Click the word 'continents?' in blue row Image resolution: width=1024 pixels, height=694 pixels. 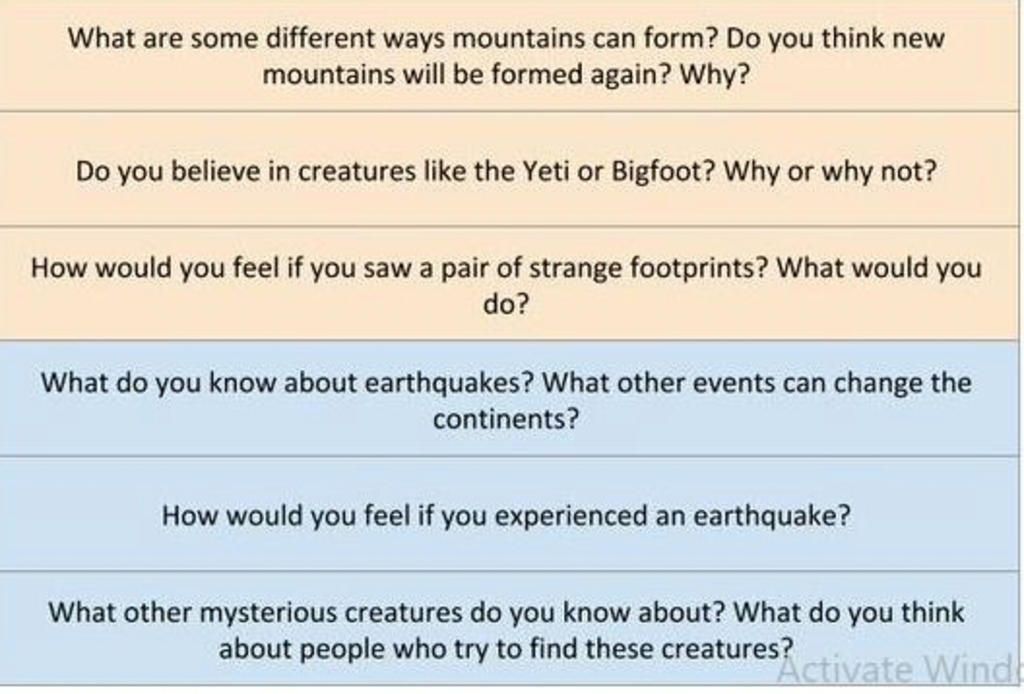[506, 418]
